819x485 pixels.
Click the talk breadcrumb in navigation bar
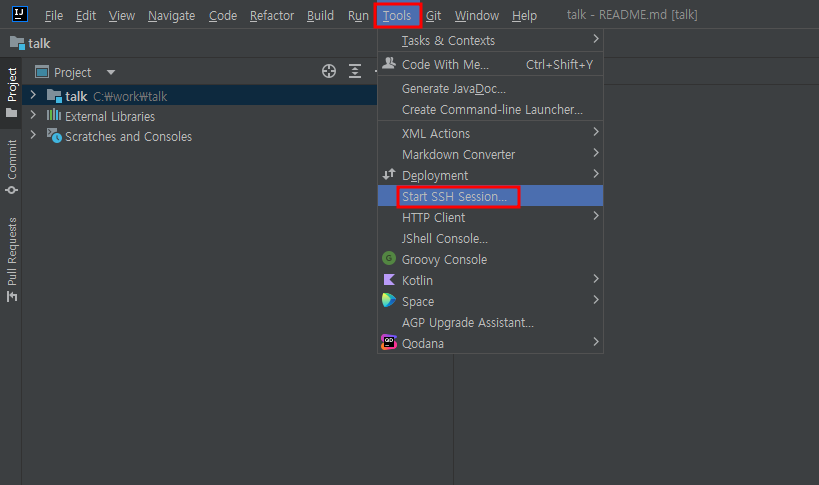tap(30, 43)
